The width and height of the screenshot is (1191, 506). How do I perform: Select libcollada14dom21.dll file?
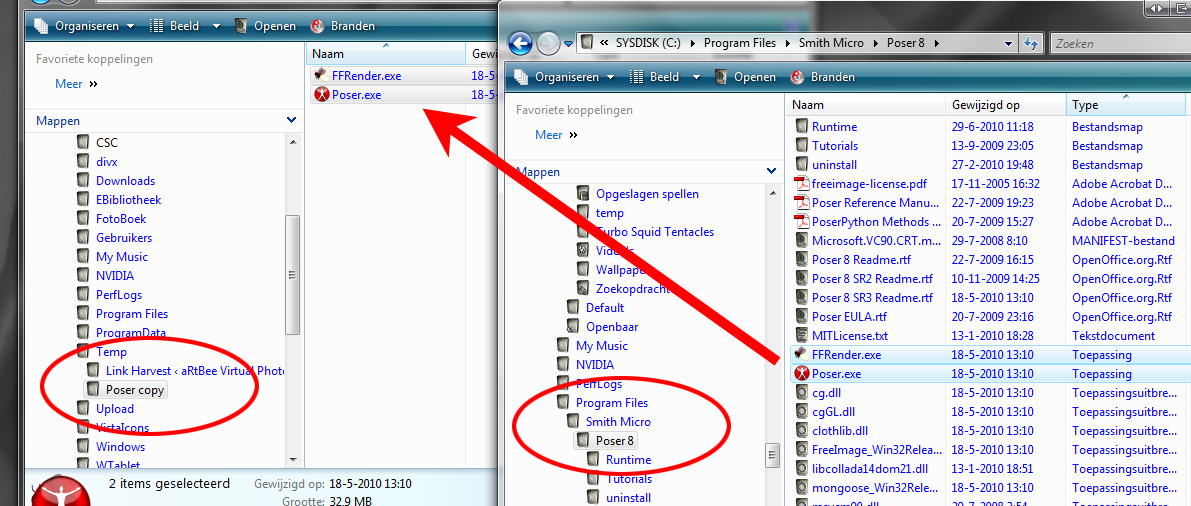(x=869, y=469)
